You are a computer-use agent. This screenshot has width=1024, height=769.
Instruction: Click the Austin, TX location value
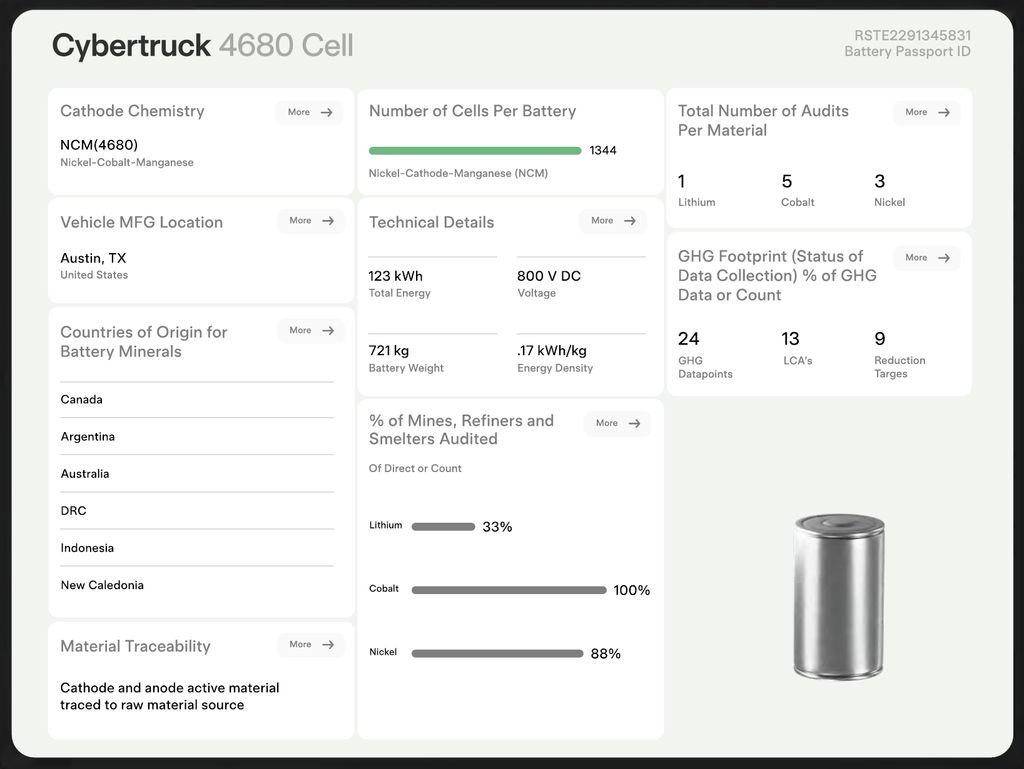pyautogui.click(x=93, y=259)
